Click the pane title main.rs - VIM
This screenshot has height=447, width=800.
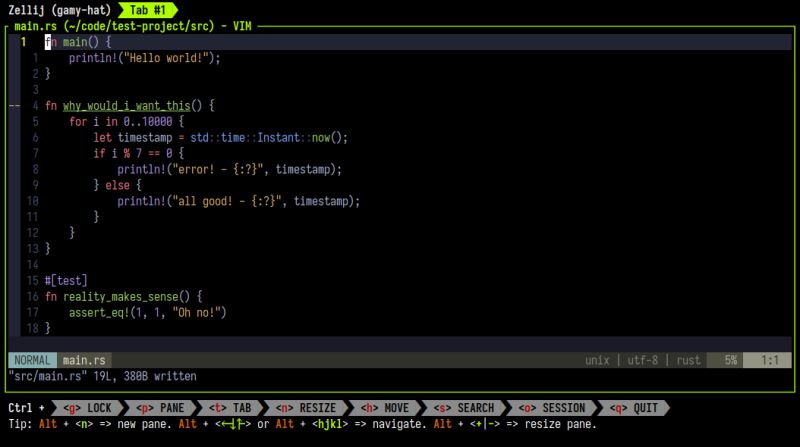(x=133, y=26)
